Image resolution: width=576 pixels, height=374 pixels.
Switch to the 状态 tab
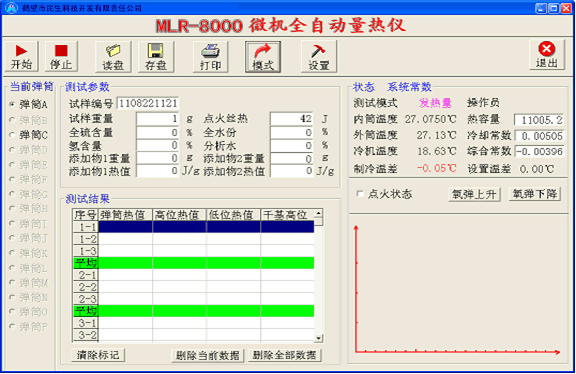(363, 87)
